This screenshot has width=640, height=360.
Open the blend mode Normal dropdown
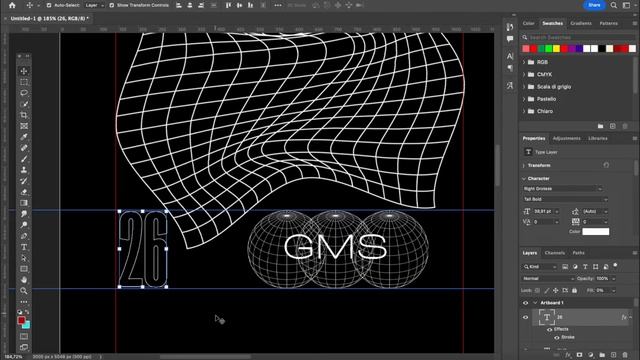click(548, 278)
